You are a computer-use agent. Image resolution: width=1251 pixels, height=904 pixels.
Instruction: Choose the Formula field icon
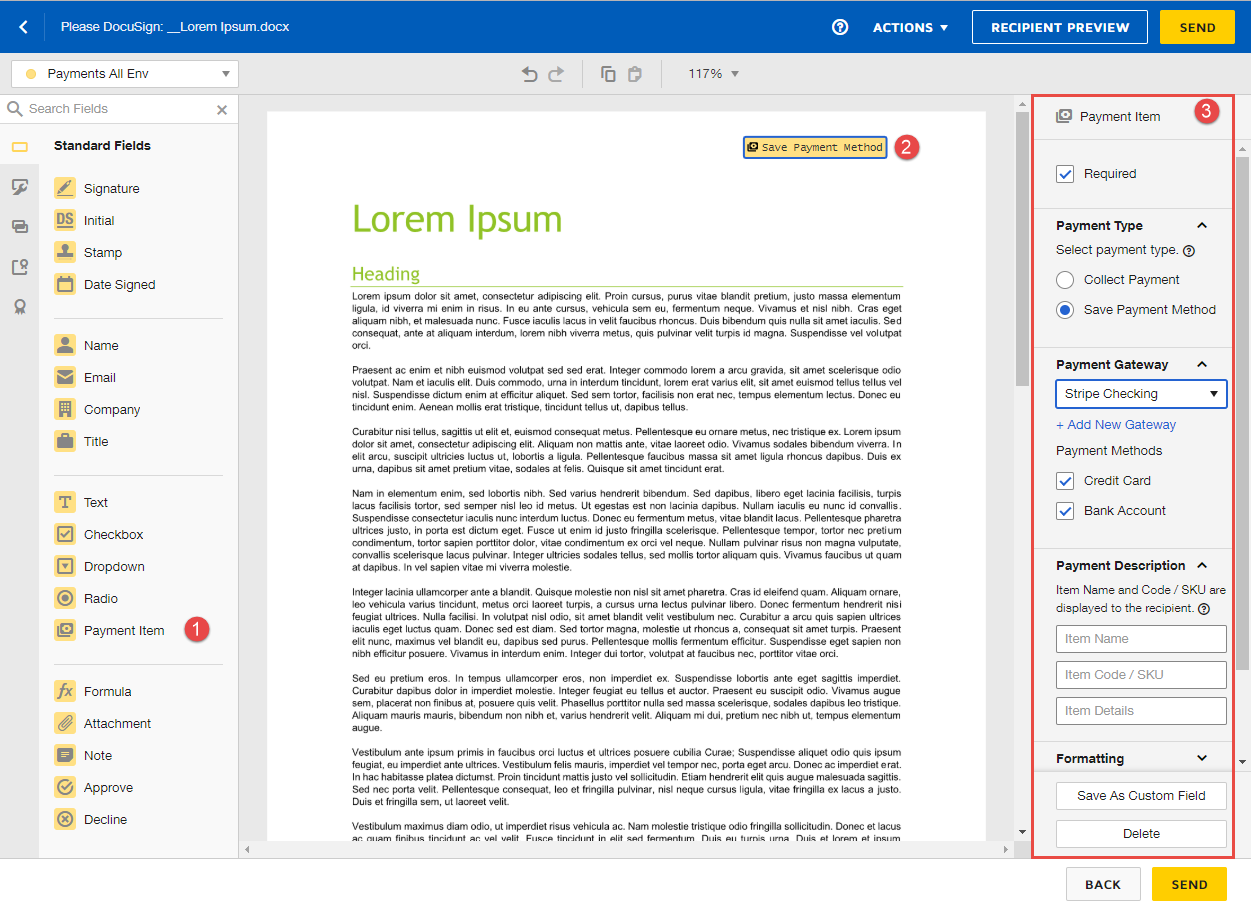pos(65,691)
